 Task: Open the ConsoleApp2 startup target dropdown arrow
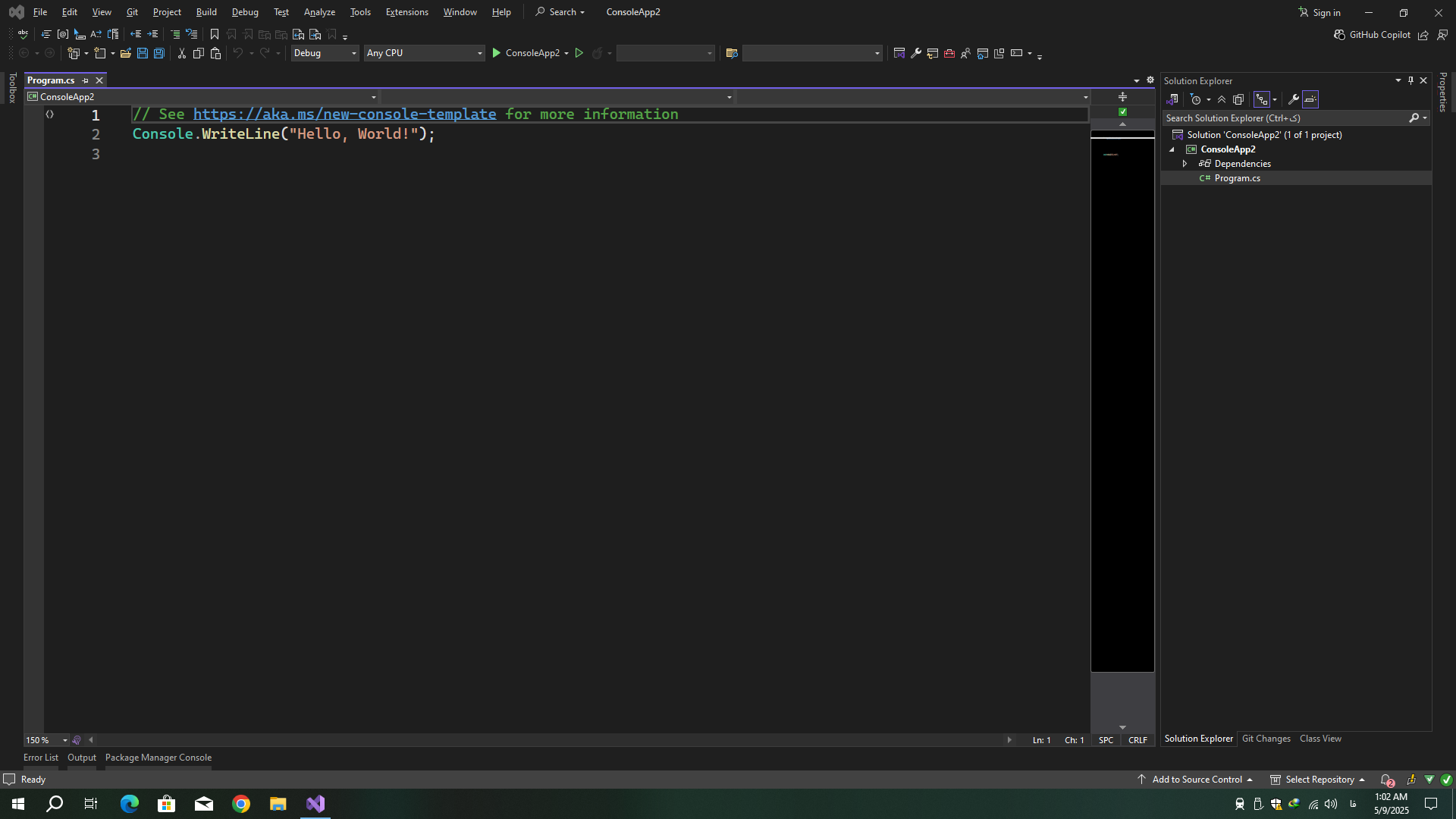(566, 53)
